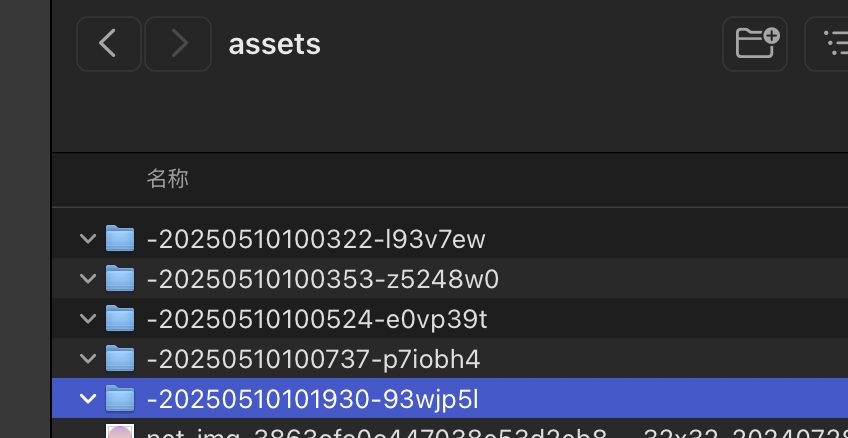Click folder icon for -20250510100737-p7iobh4

point(120,358)
